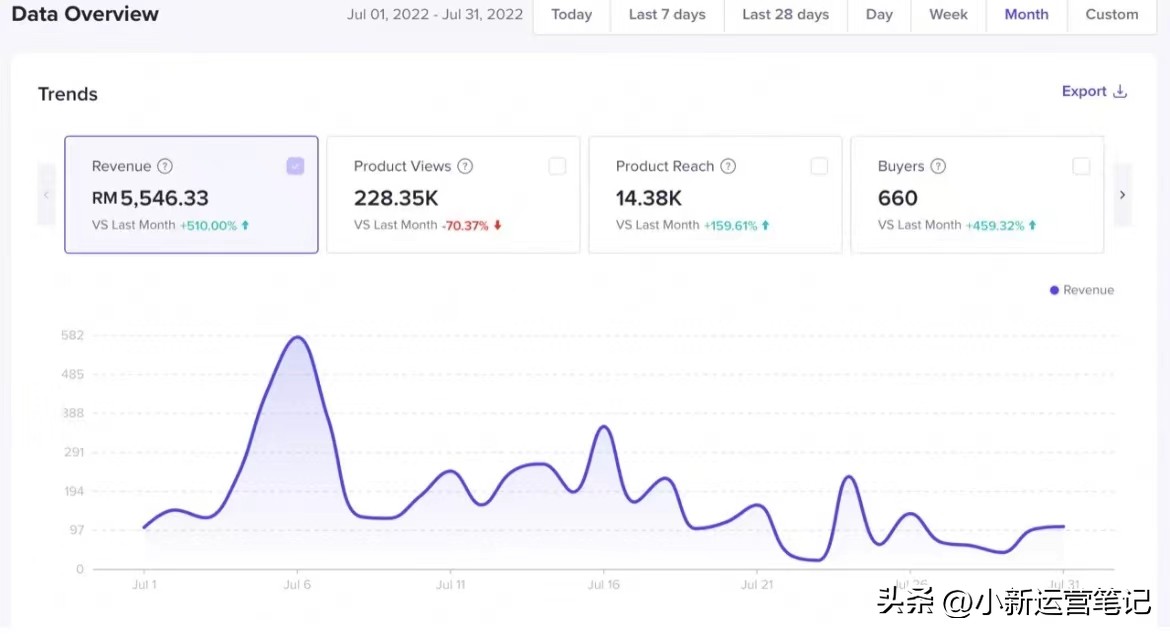
Task: Click the download icon next to Export
Action: pos(1120,92)
